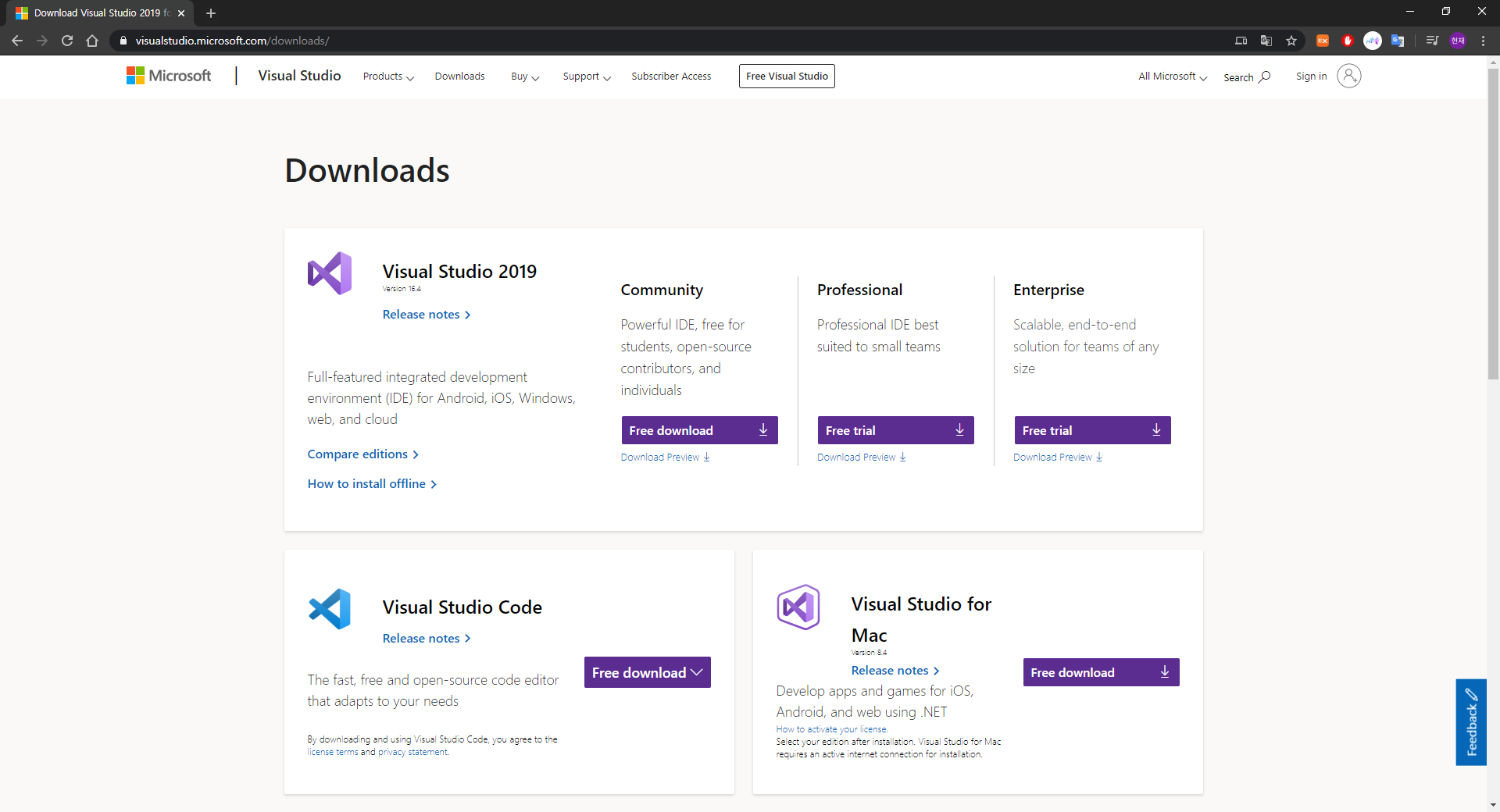Click the Visual Studio 2019 purple logo

click(x=330, y=273)
